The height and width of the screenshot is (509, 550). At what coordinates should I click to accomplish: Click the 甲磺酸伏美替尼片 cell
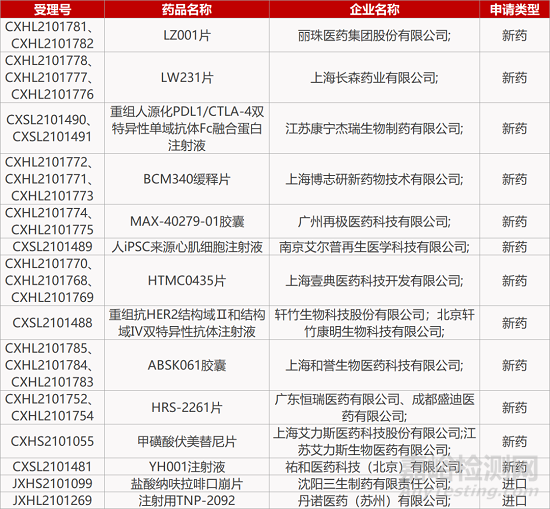187,441
